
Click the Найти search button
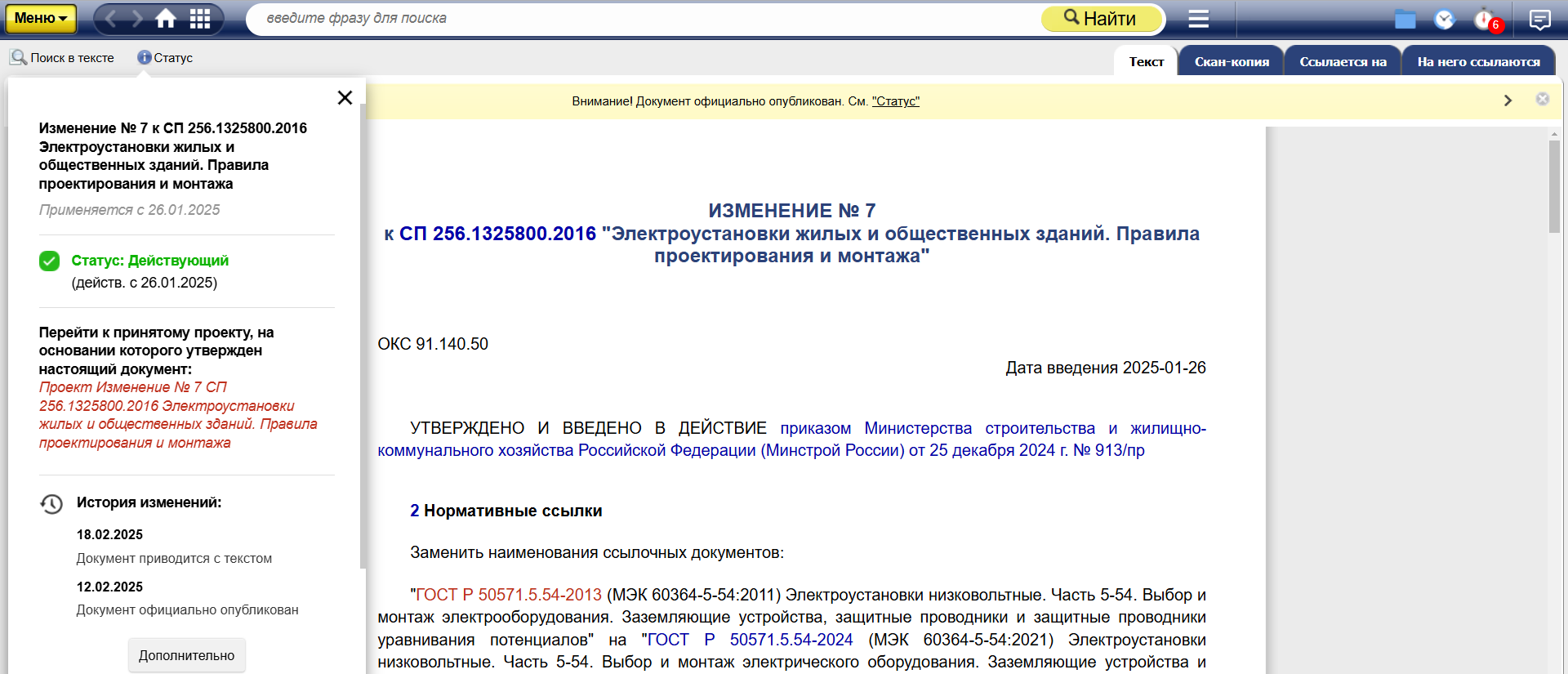1101,18
